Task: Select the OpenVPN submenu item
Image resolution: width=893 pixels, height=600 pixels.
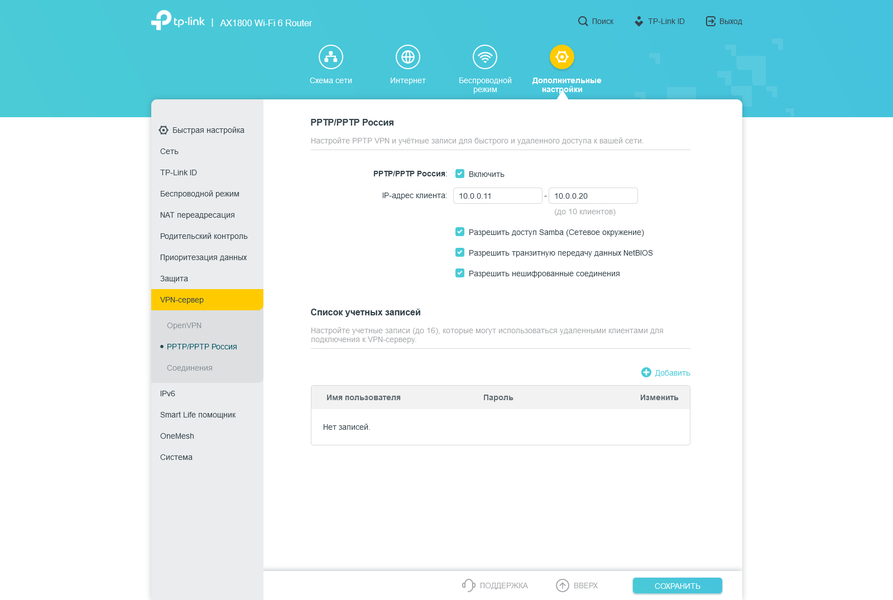Action: [x=184, y=326]
